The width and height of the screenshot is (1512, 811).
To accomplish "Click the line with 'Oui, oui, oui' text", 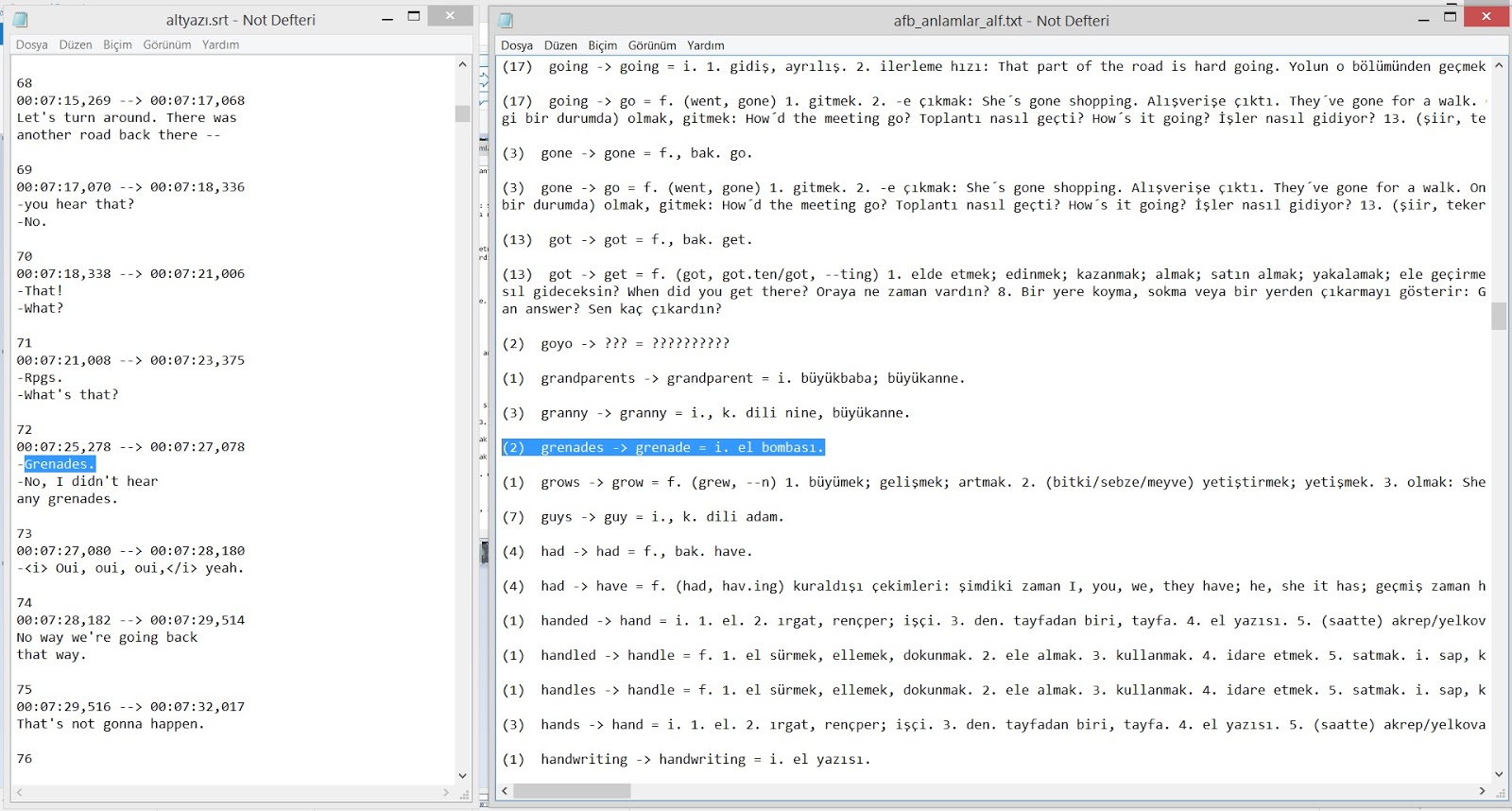I will coord(130,568).
